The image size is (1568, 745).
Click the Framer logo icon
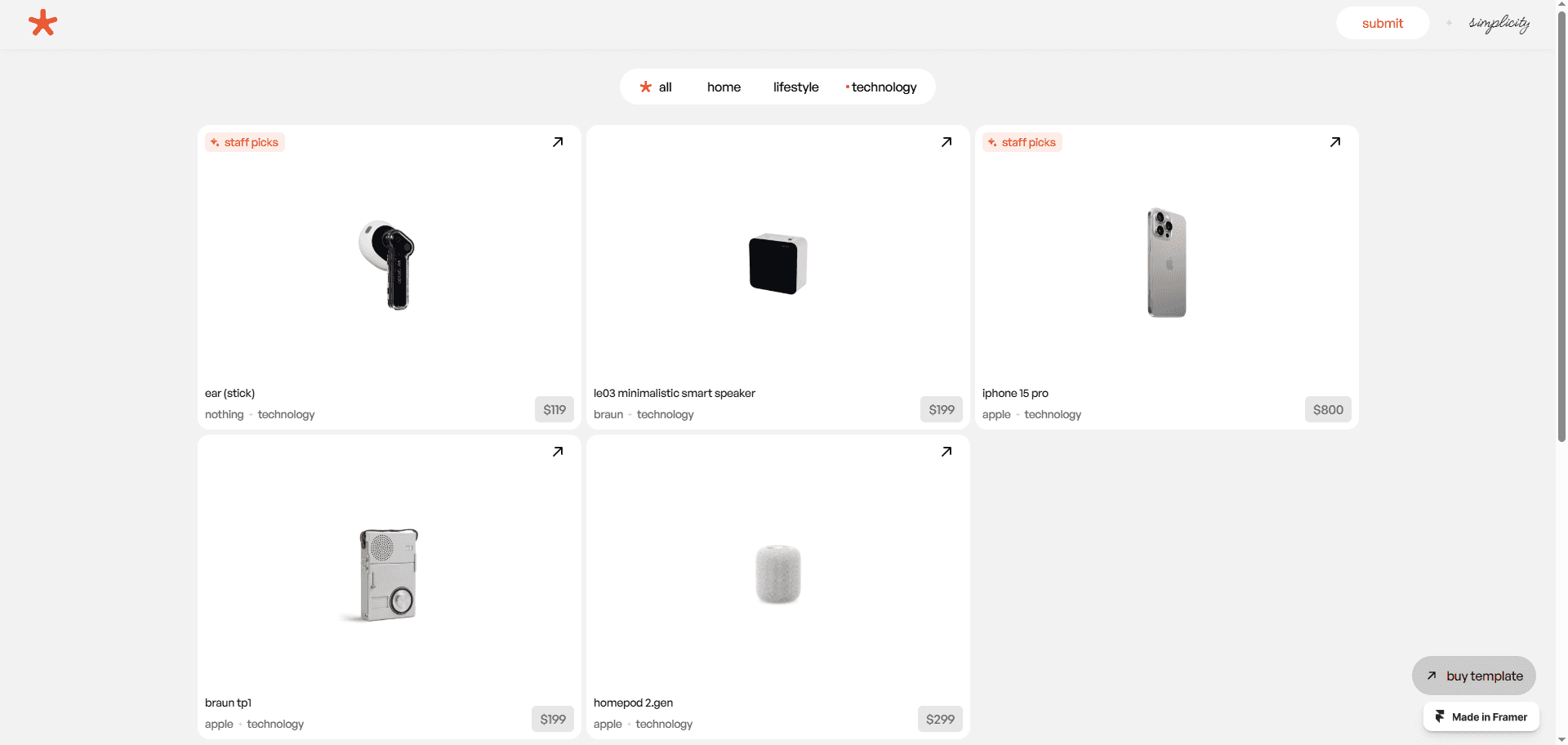[1440, 716]
